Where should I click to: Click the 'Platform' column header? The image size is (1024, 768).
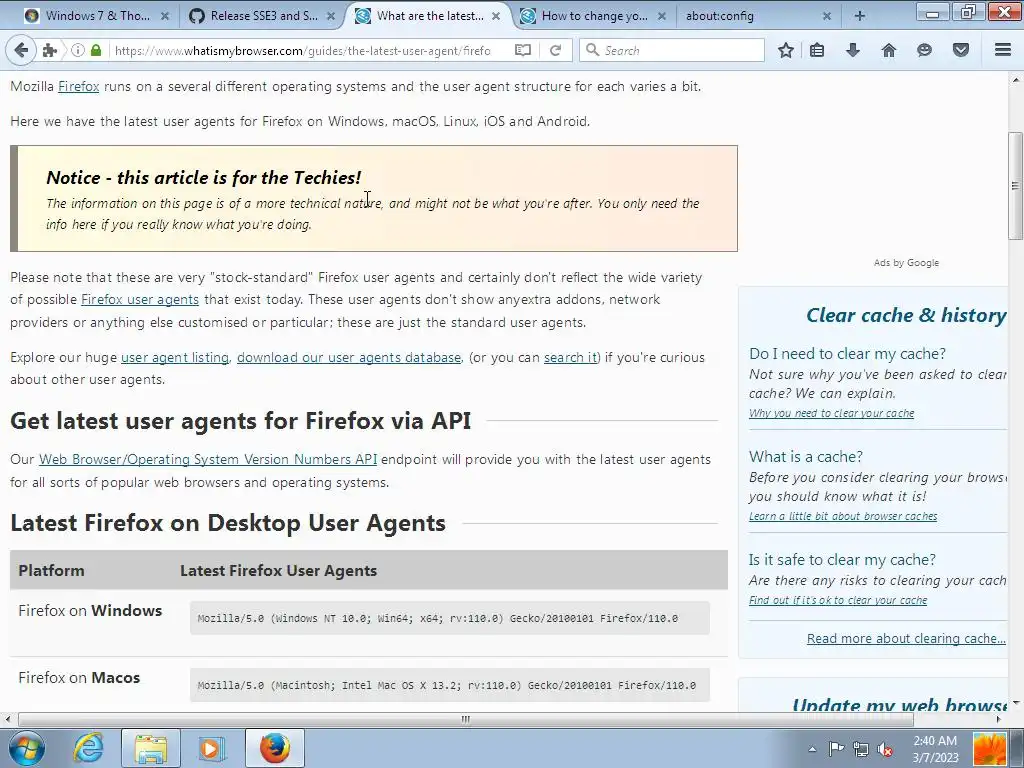(51, 571)
